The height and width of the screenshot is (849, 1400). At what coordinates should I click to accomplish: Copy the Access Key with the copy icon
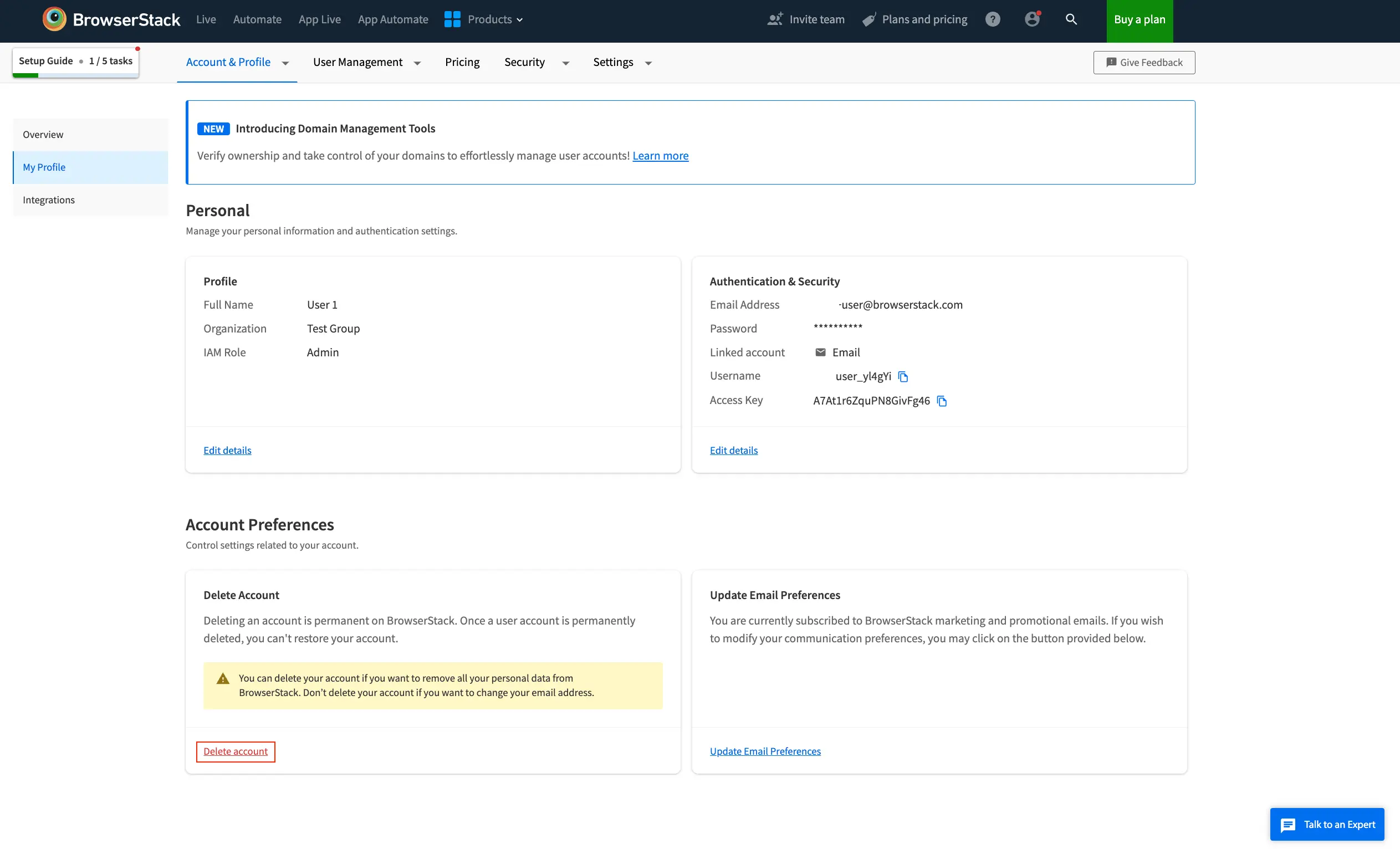[942, 401]
